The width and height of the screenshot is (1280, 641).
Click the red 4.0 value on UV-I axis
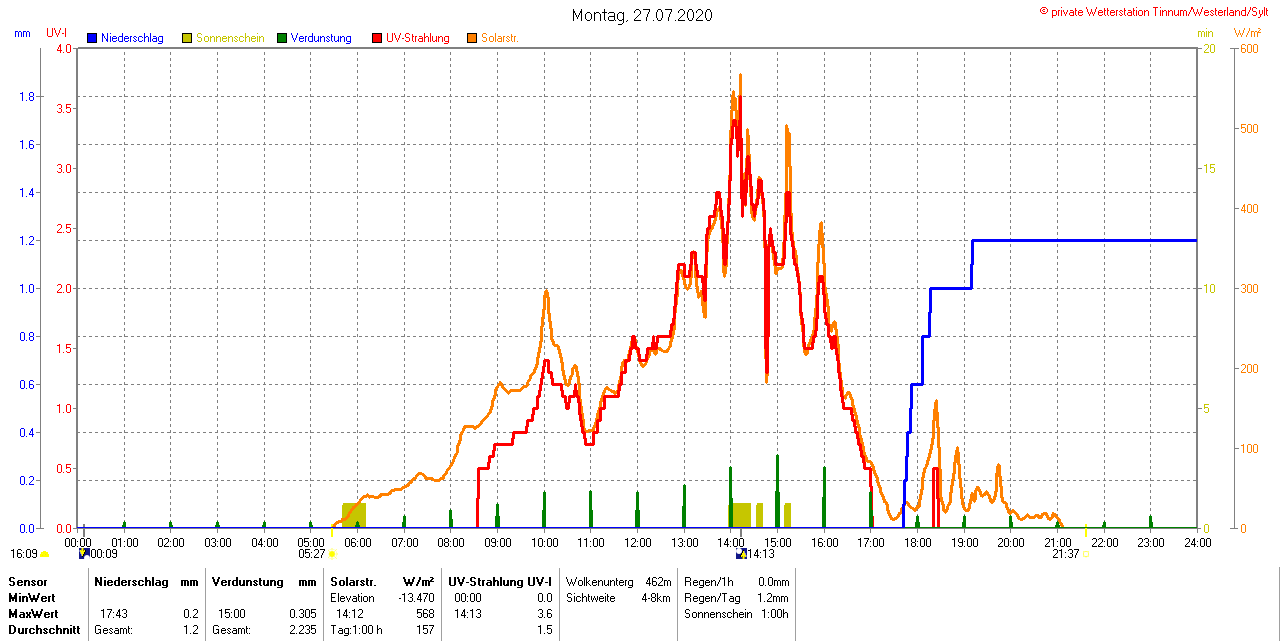pos(65,48)
